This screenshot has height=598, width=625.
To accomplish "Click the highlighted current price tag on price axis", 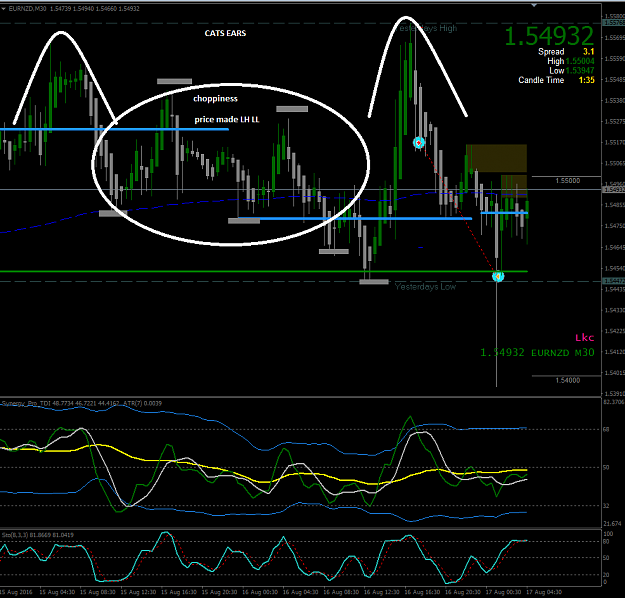I will pos(613,190).
